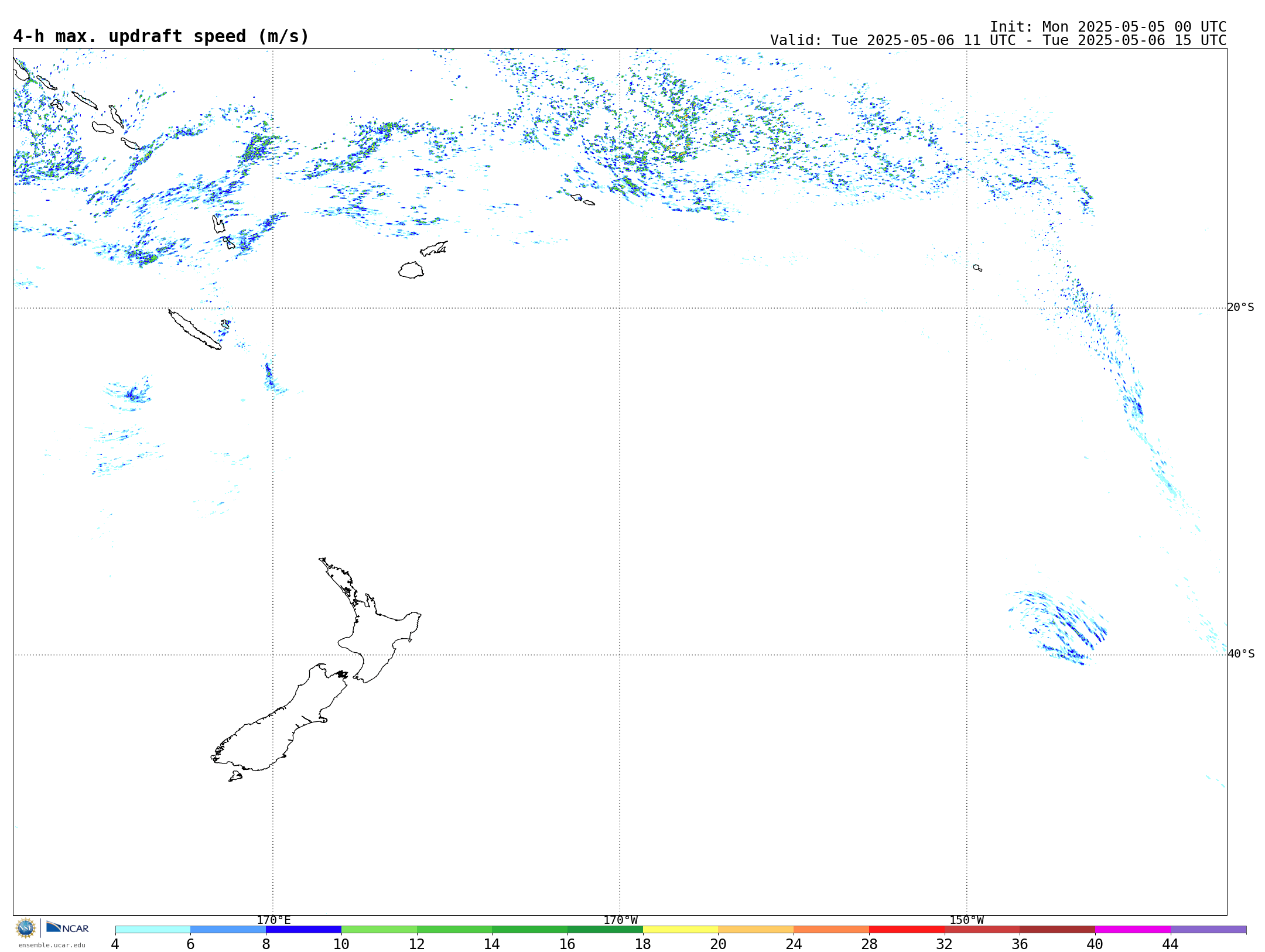Click the title '4-h max. updraft speed (m/s)'
Viewport: 1265px width, 952px height.
pyautogui.click(x=161, y=36)
